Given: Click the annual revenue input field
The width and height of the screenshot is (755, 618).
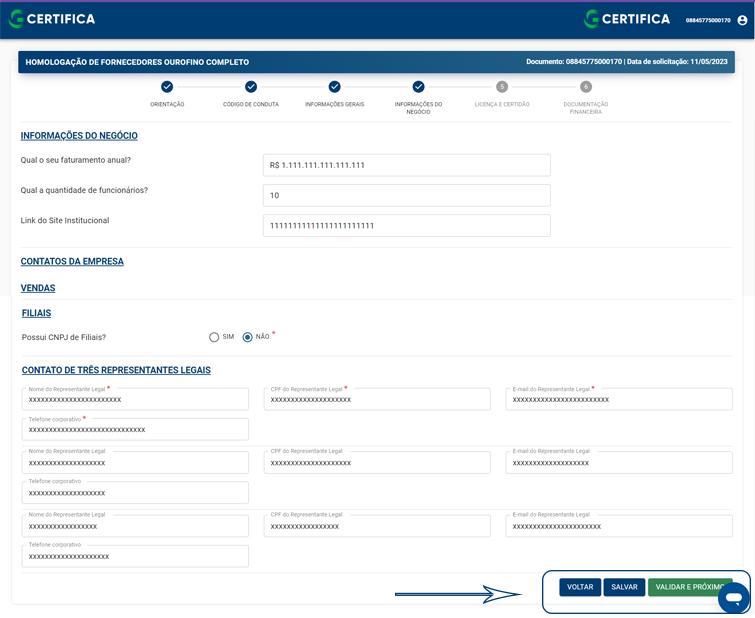Looking at the screenshot, I should pyautogui.click(x=407, y=165).
